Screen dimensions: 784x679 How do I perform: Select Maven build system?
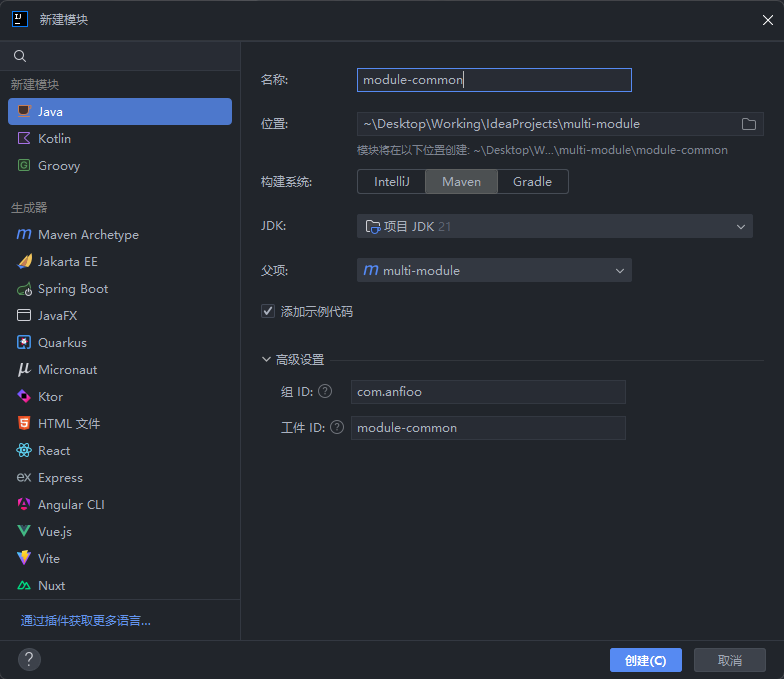pos(462,182)
